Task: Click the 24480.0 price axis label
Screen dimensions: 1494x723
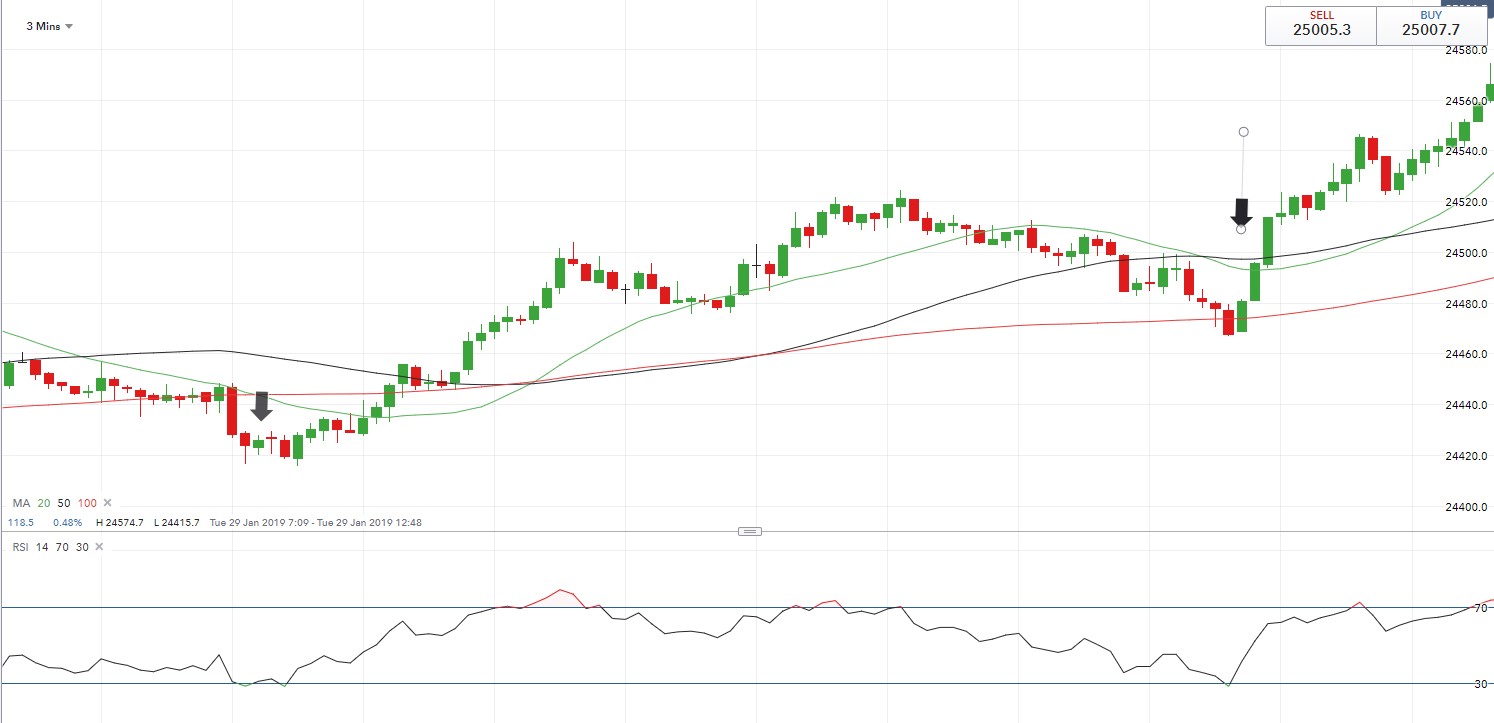Action: click(x=1468, y=304)
